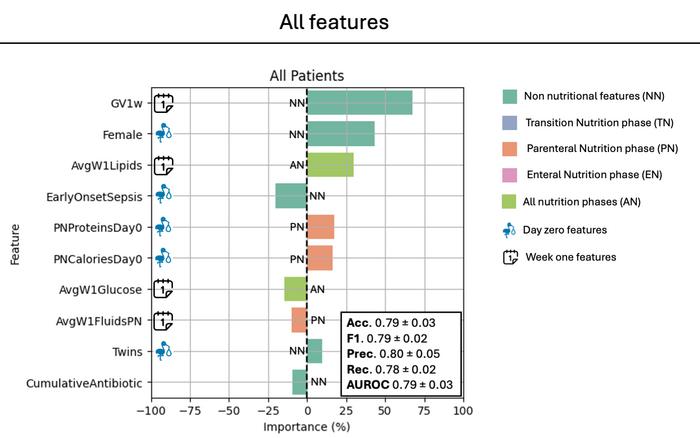Click the GV1w importance bar
The height and width of the screenshot is (438, 700).
pos(360,103)
